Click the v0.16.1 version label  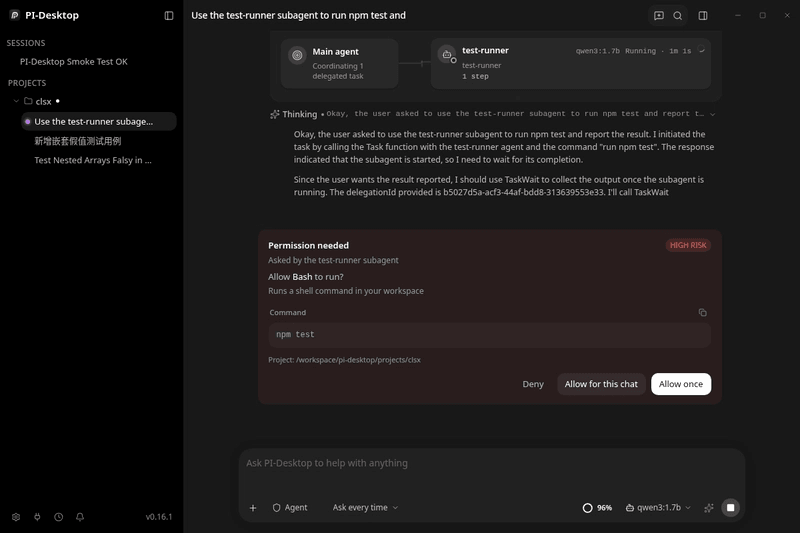click(159, 517)
